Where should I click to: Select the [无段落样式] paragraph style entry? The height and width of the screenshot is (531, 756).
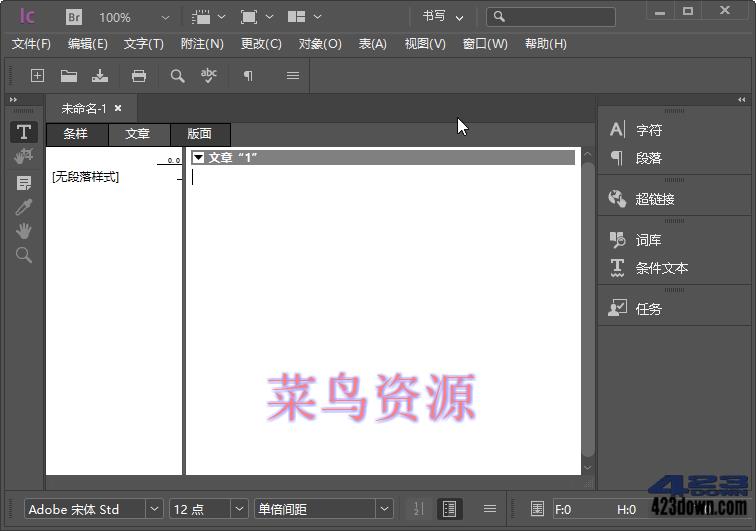[x=85, y=177]
